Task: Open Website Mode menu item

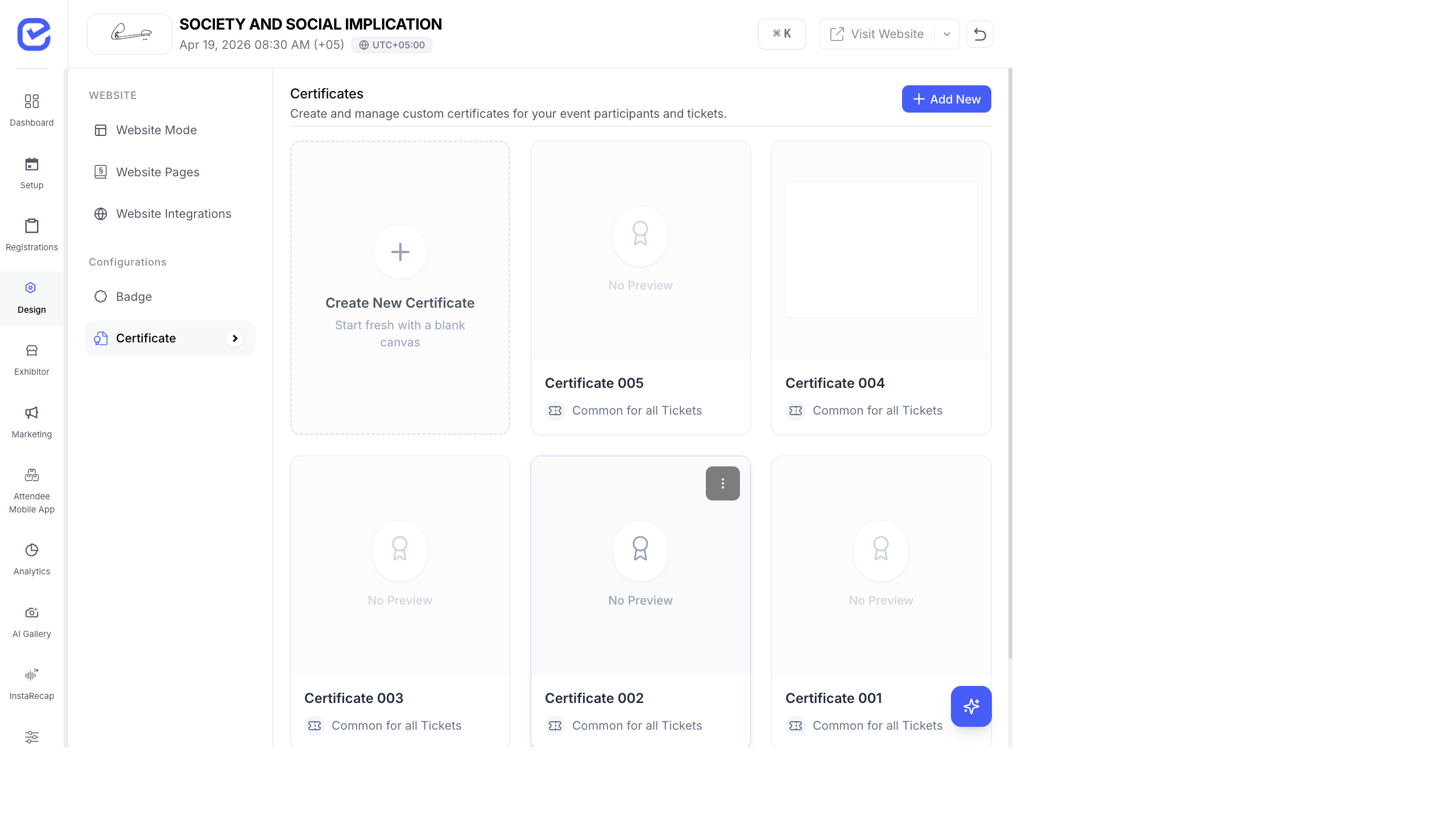Action: [x=170, y=130]
